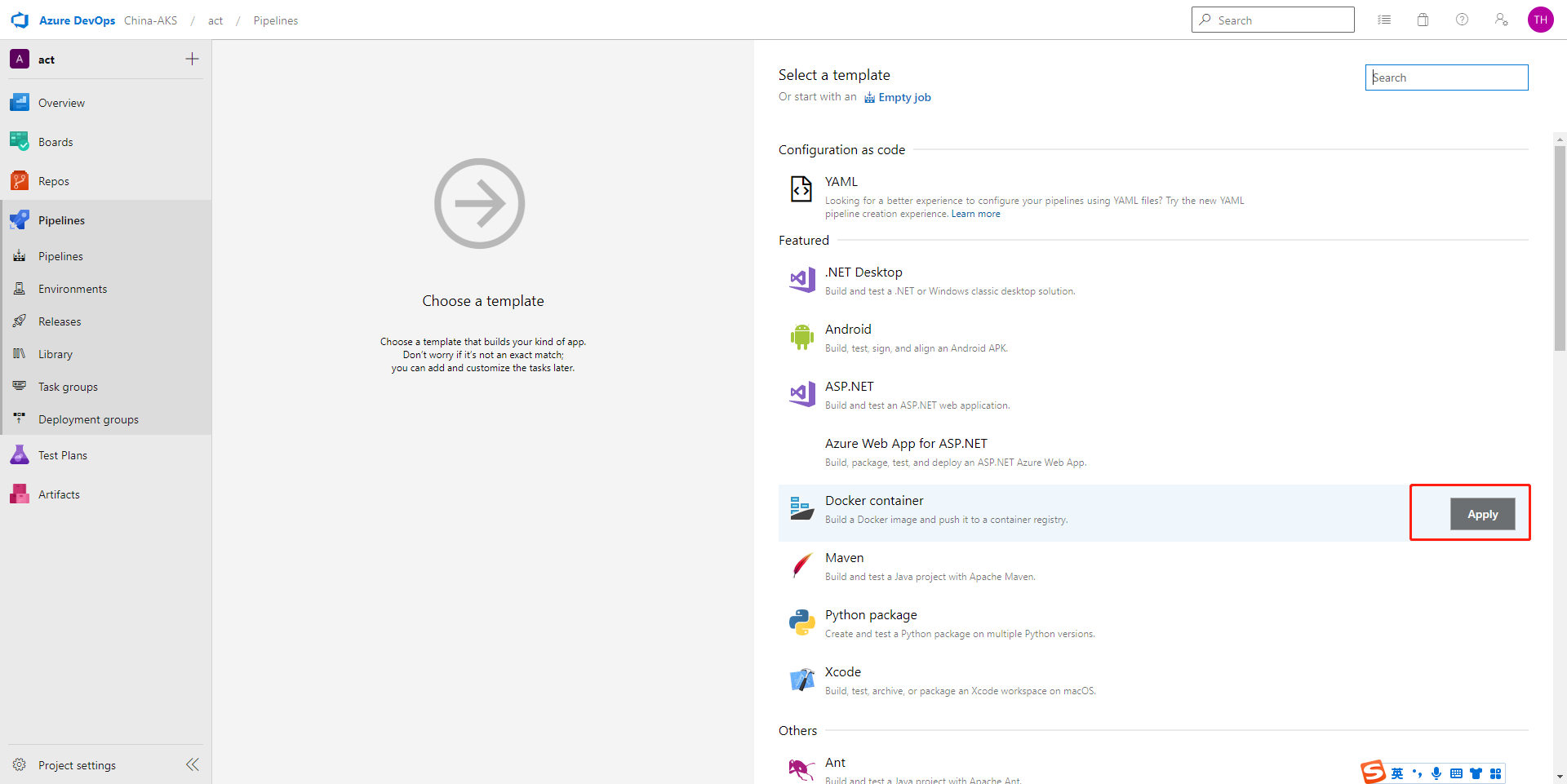
Task: Open the Repos menu item
Action: click(x=106, y=181)
